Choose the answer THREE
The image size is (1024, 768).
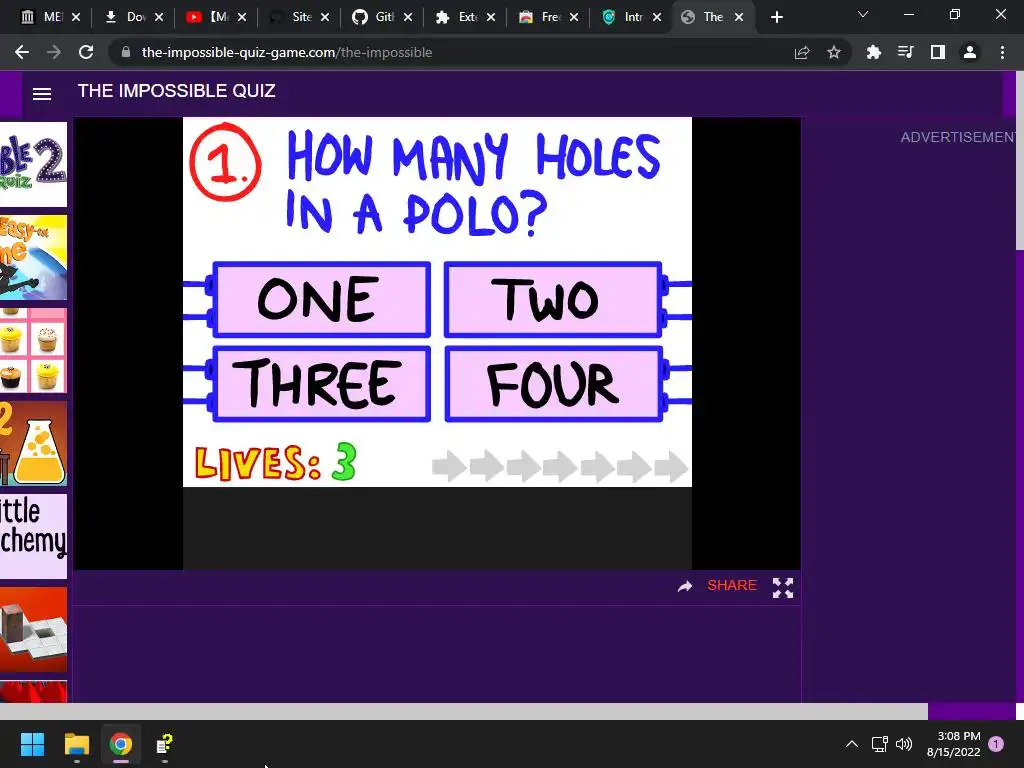[321, 384]
